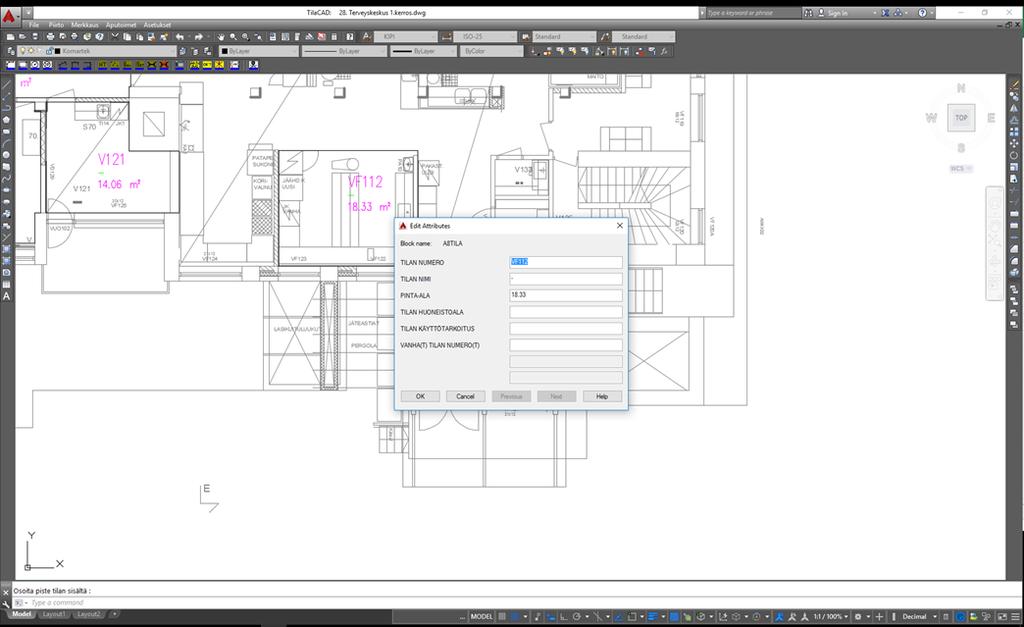Click the first TilaCAD toolbar icon
1024x627 pixels.
(10, 65)
